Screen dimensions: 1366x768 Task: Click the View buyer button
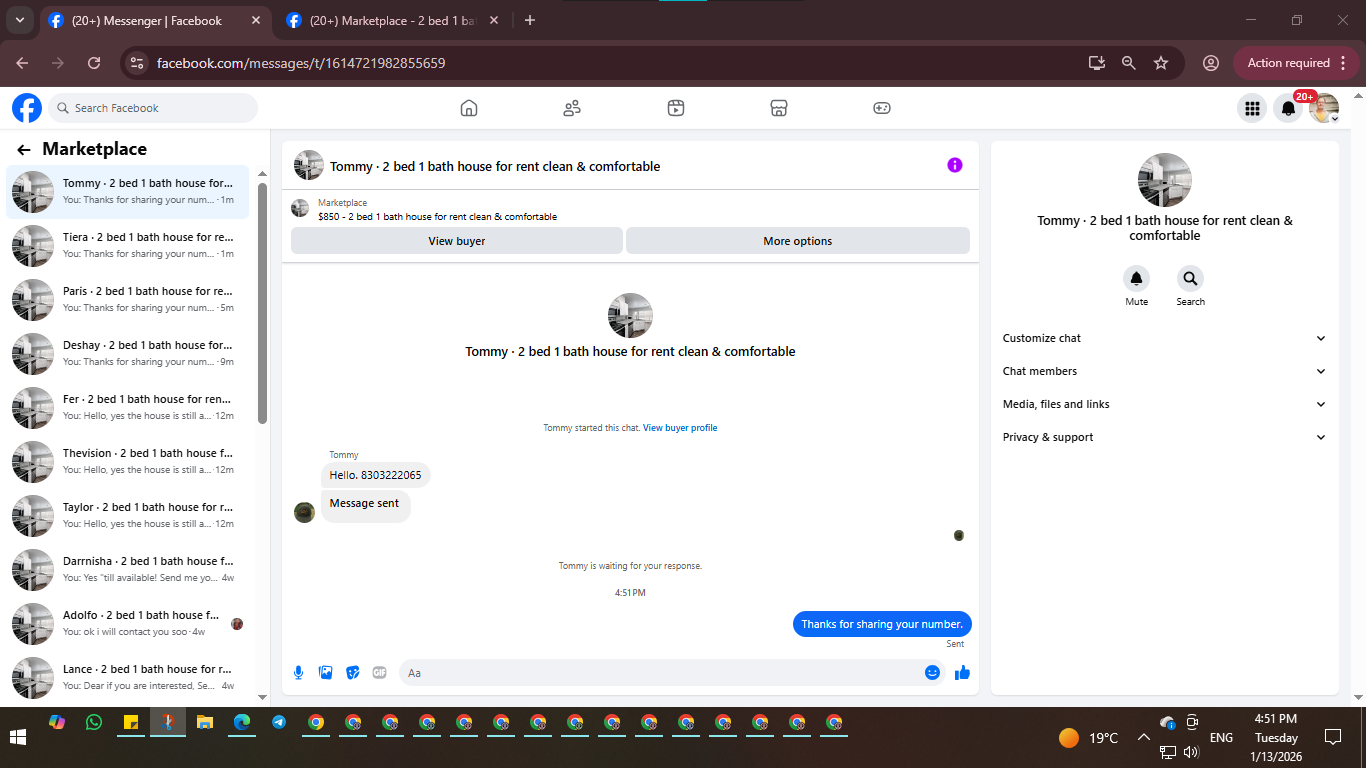[457, 241]
